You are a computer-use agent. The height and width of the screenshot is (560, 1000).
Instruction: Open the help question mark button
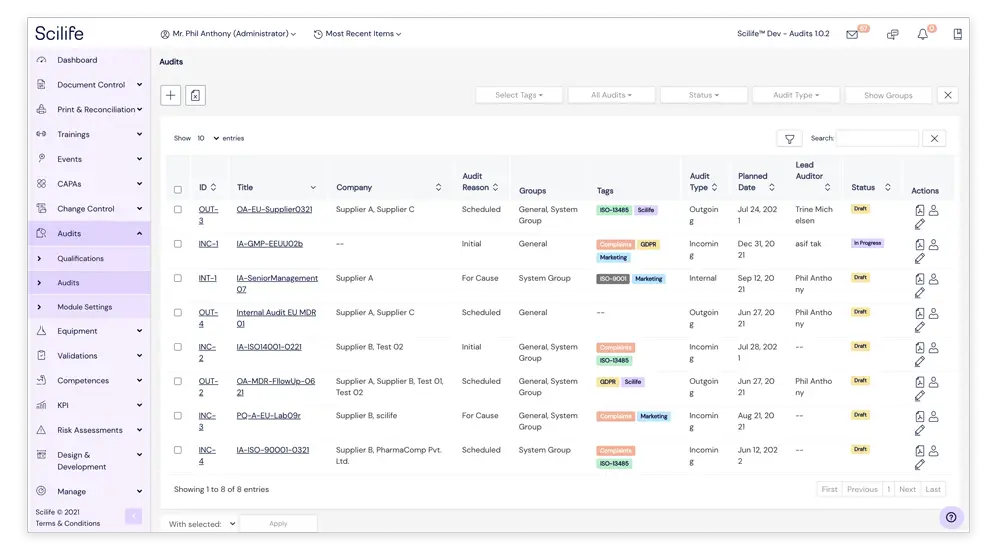[x=951, y=517]
